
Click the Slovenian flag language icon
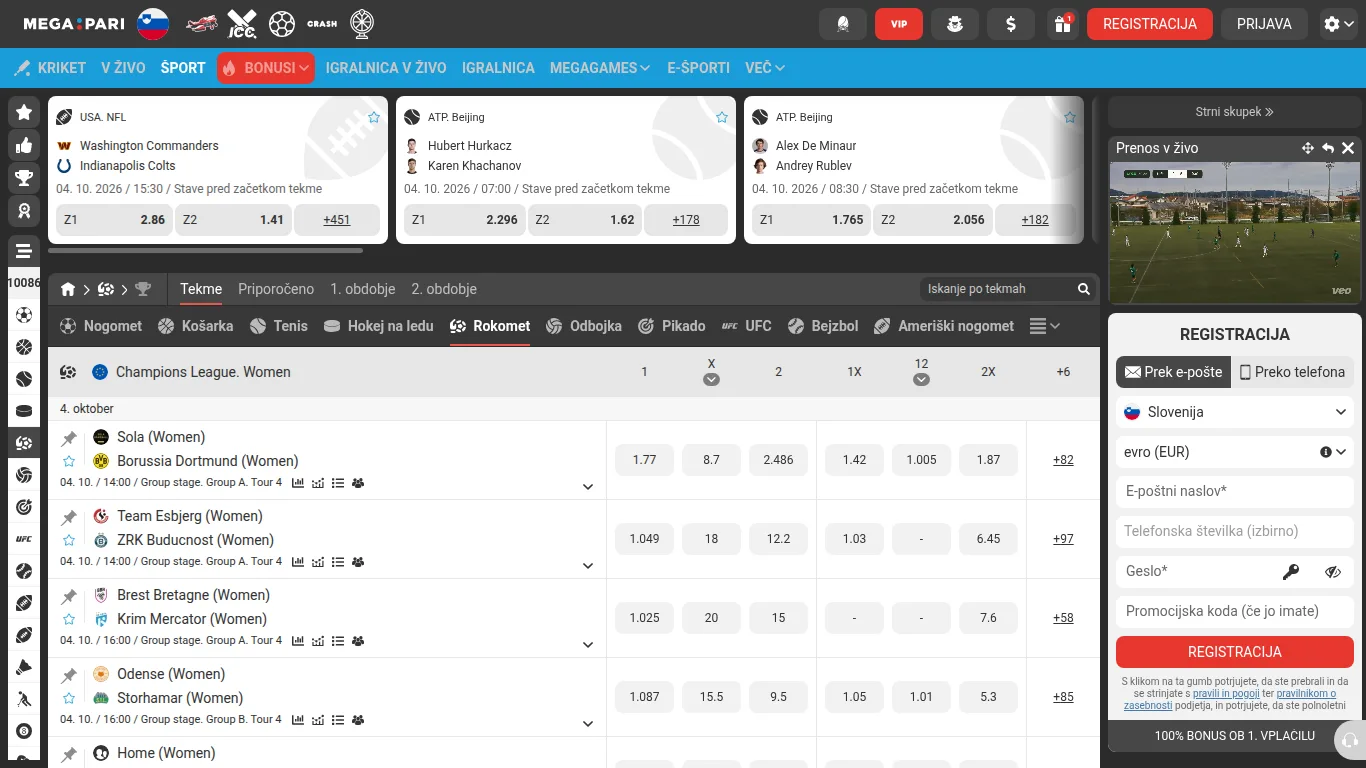point(153,24)
